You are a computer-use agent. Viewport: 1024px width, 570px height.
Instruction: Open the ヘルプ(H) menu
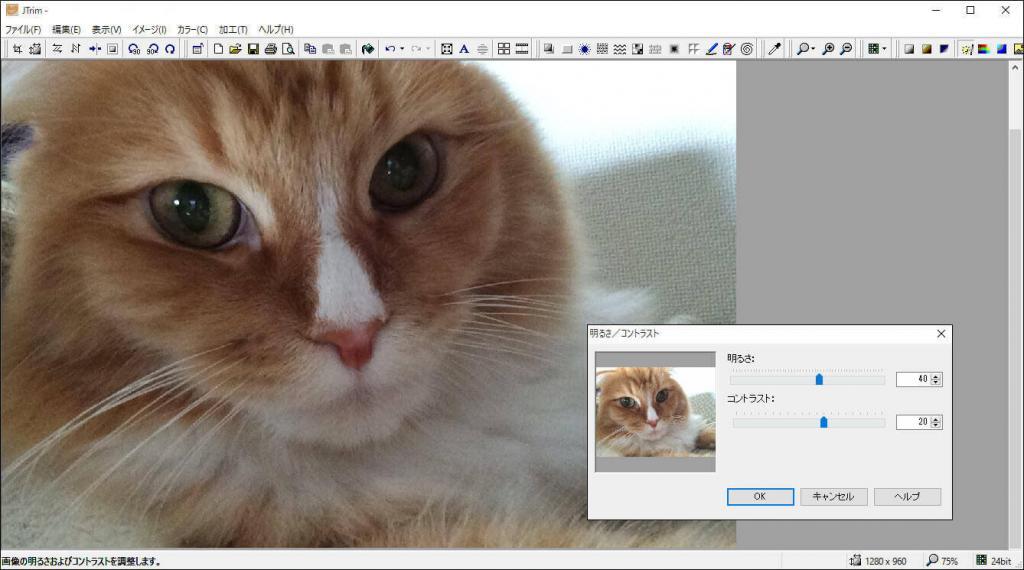click(x=276, y=29)
